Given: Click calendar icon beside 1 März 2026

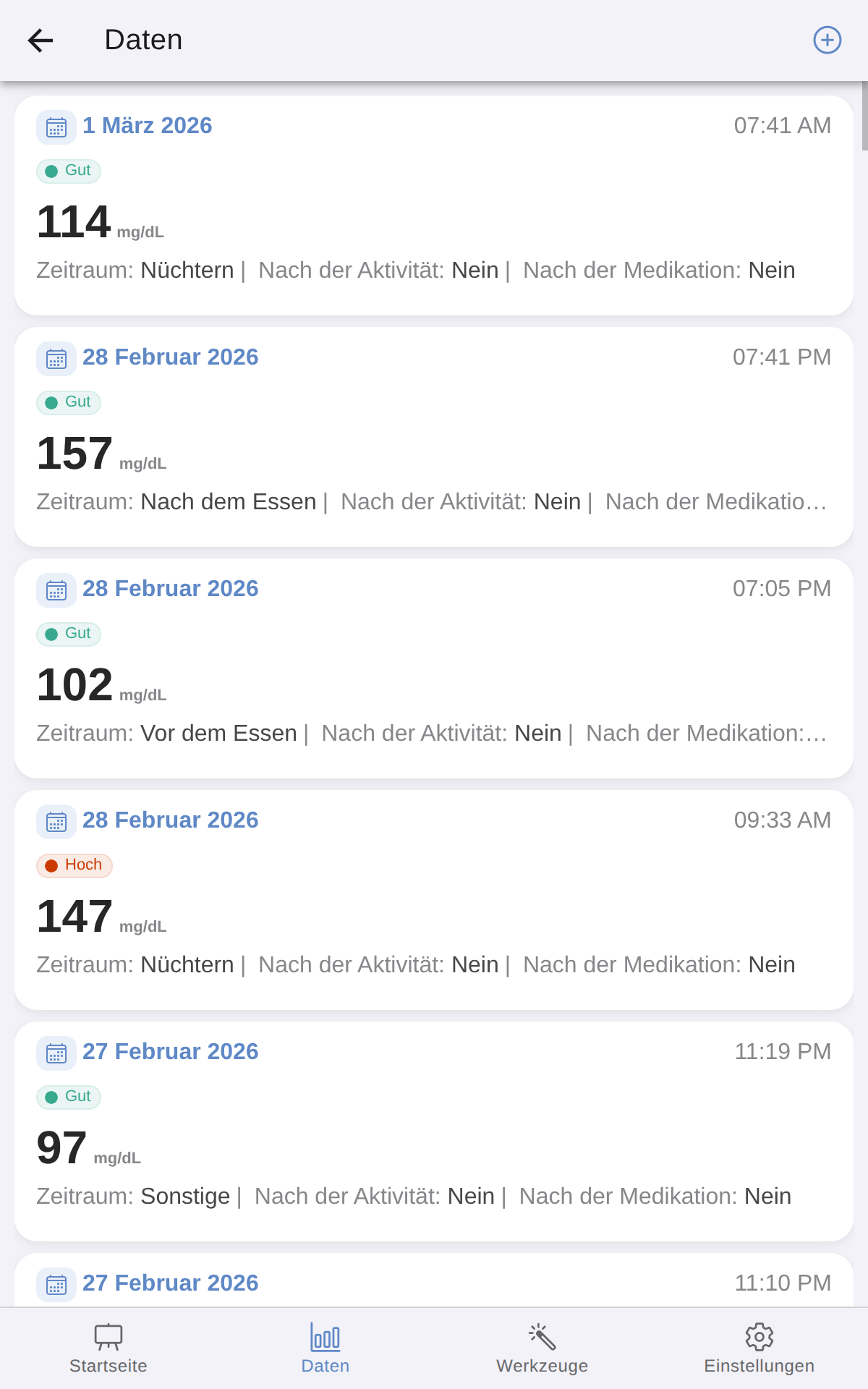Looking at the screenshot, I should pyautogui.click(x=56, y=127).
